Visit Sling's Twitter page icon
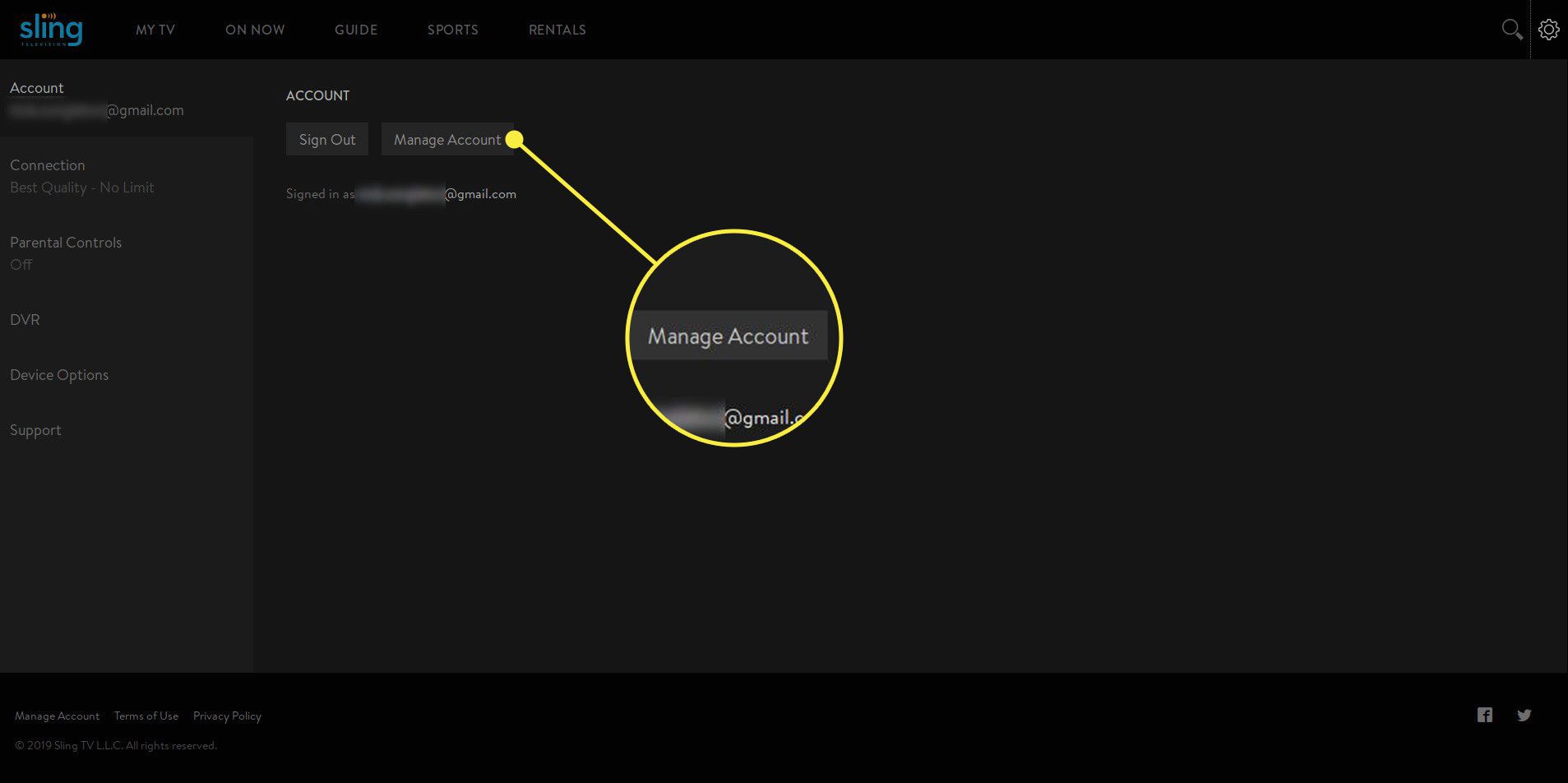Screen dimensions: 1568x783 (1524, 715)
